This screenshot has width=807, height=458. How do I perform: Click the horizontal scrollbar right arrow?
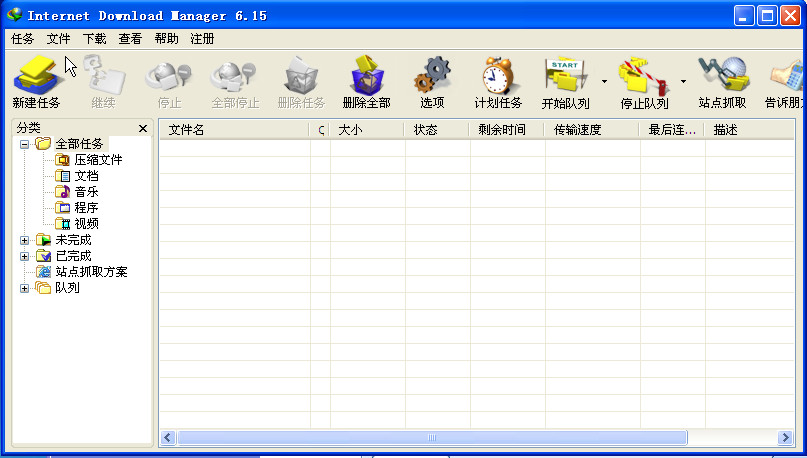coord(785,437)
